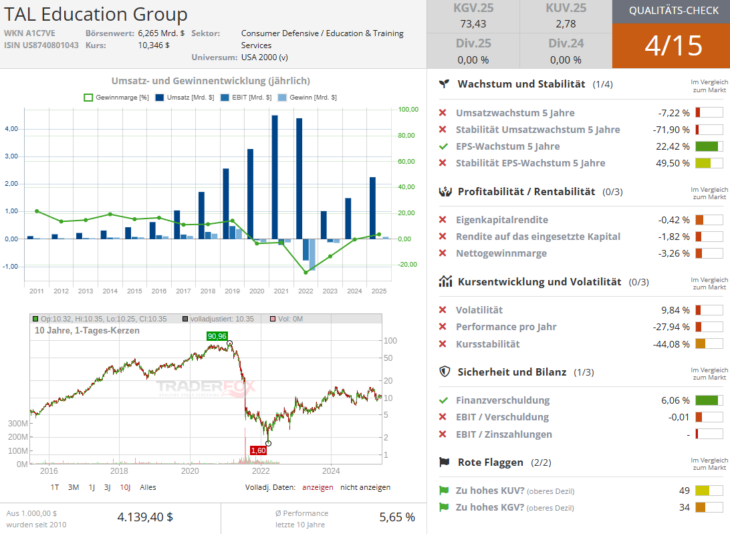Click the Kurs value 10,346 $

154,45
